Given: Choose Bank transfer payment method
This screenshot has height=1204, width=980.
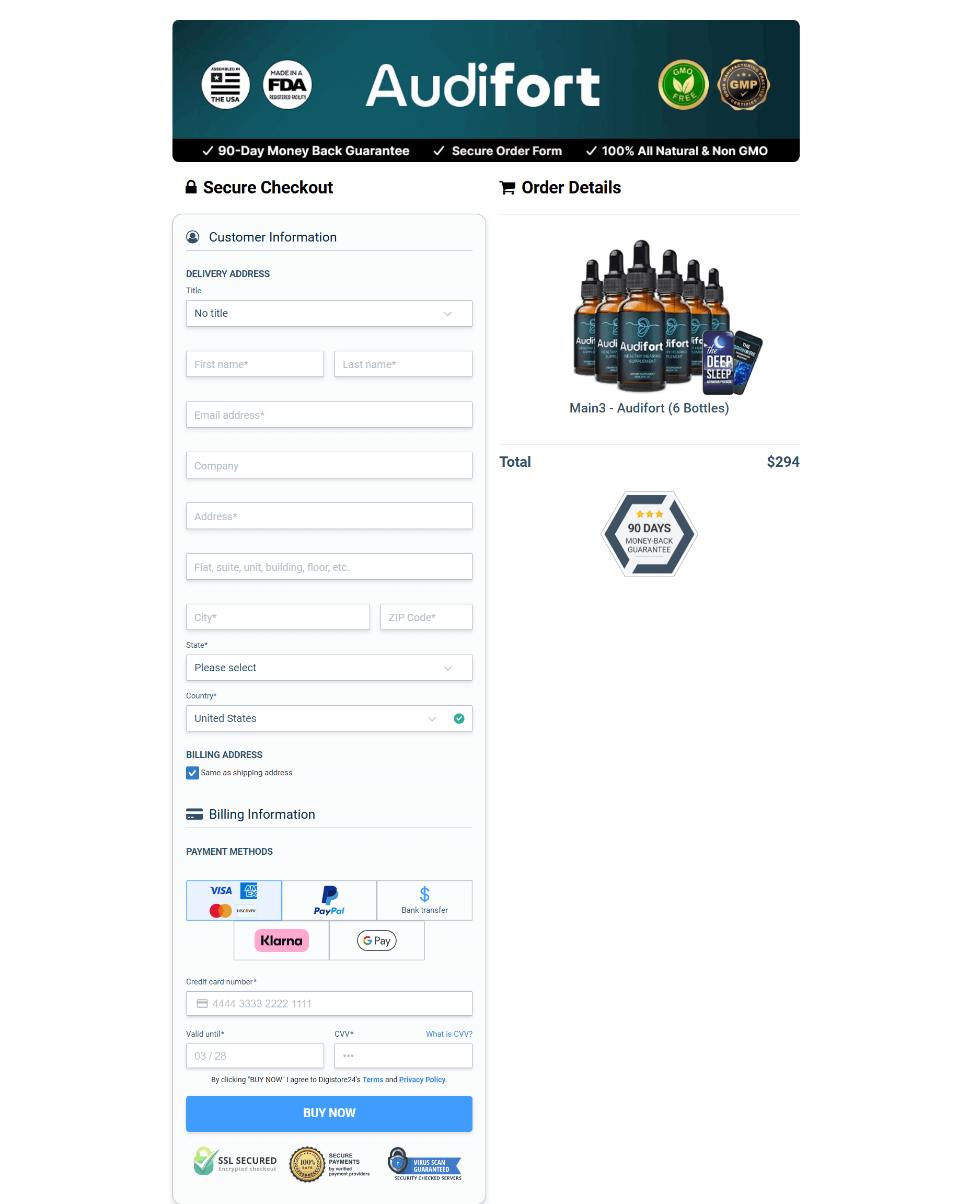Looking at the screenshot, I should [424, 900].
